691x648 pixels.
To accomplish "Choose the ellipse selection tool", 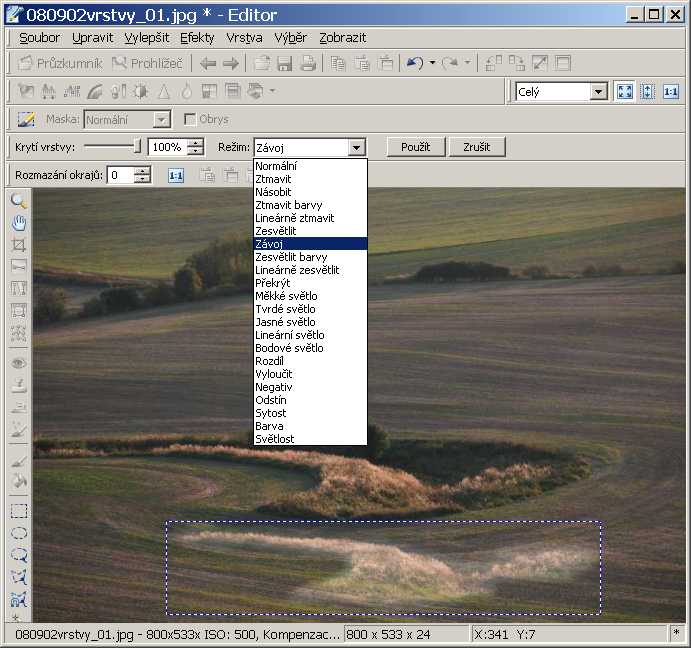I will click(18, 533).
